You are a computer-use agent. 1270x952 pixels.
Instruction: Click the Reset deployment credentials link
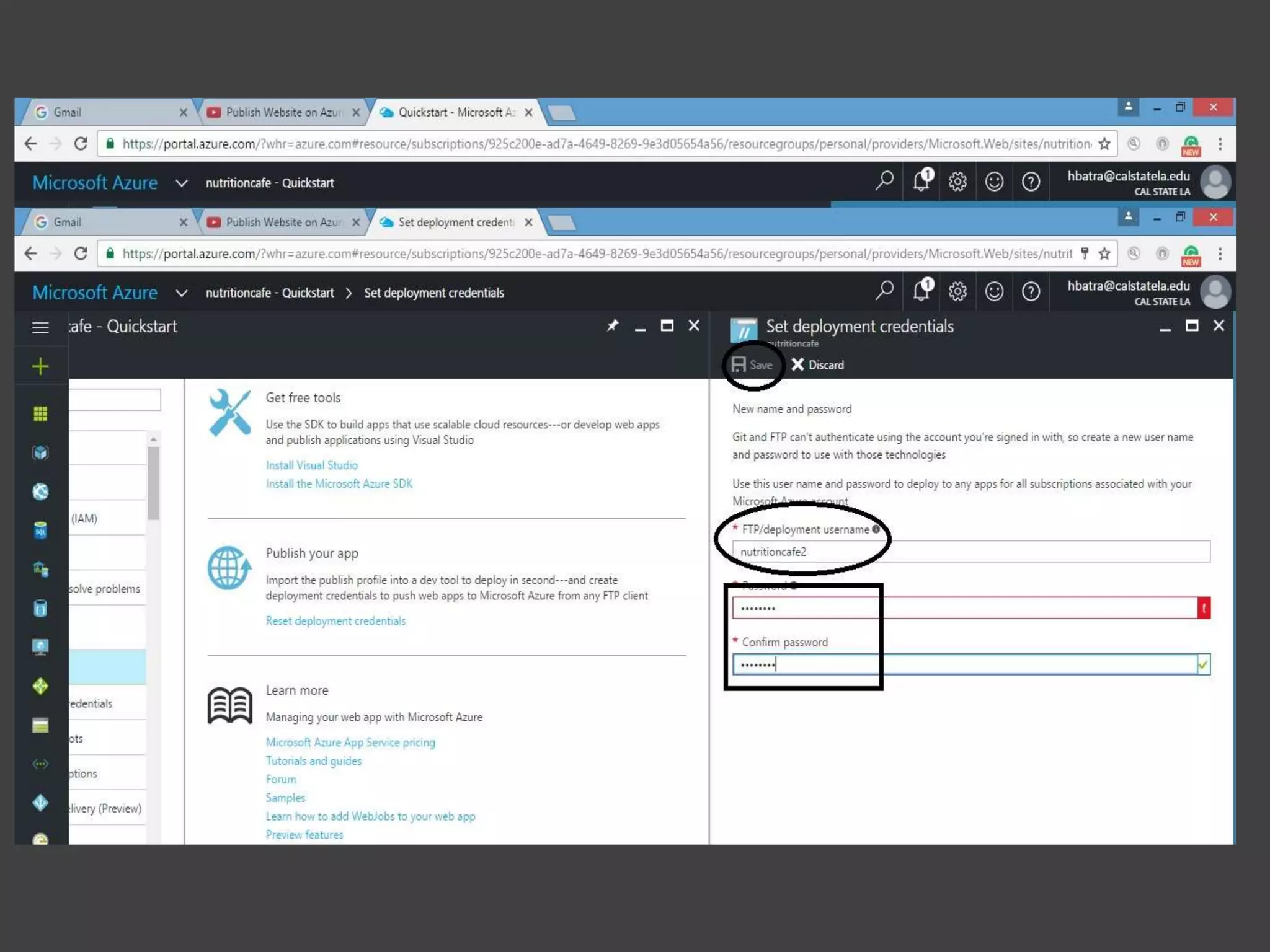coord(335,621)
